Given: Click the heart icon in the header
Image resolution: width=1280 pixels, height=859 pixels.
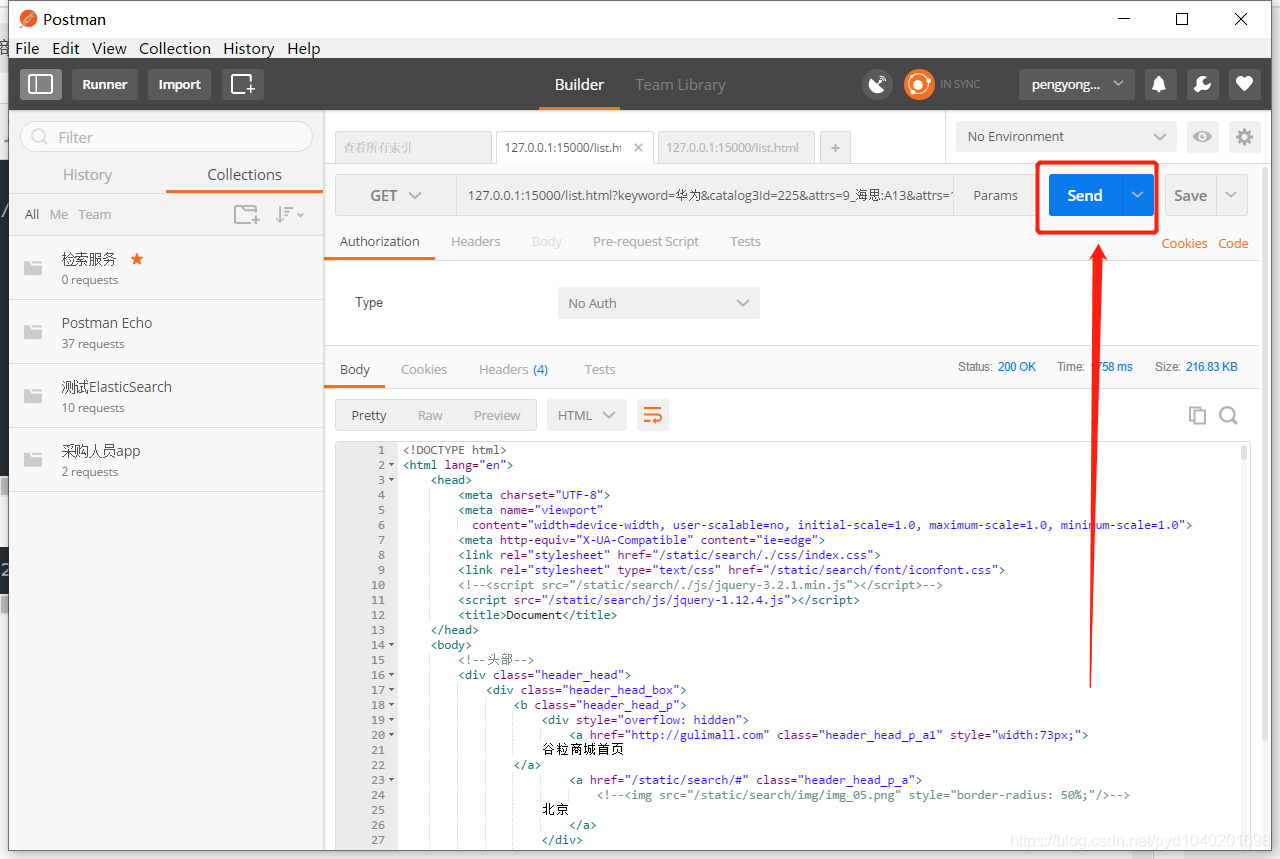Looking at the screenshot, I should coord(1244,84).
